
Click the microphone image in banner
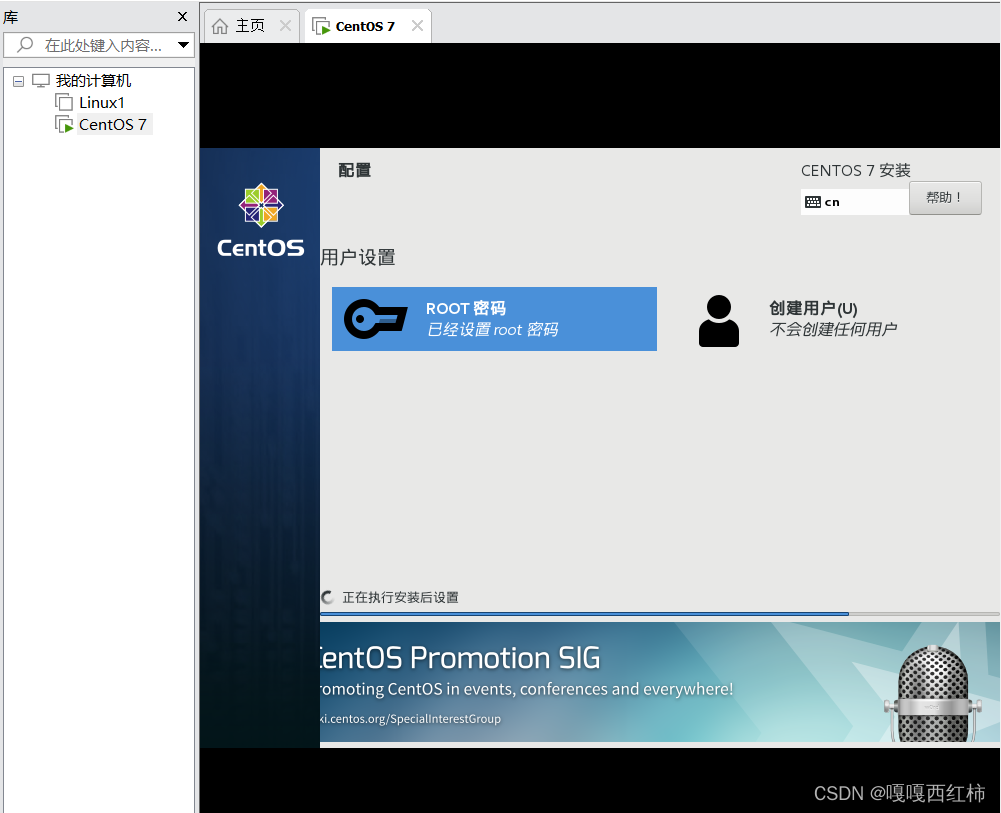click(933, 693)
